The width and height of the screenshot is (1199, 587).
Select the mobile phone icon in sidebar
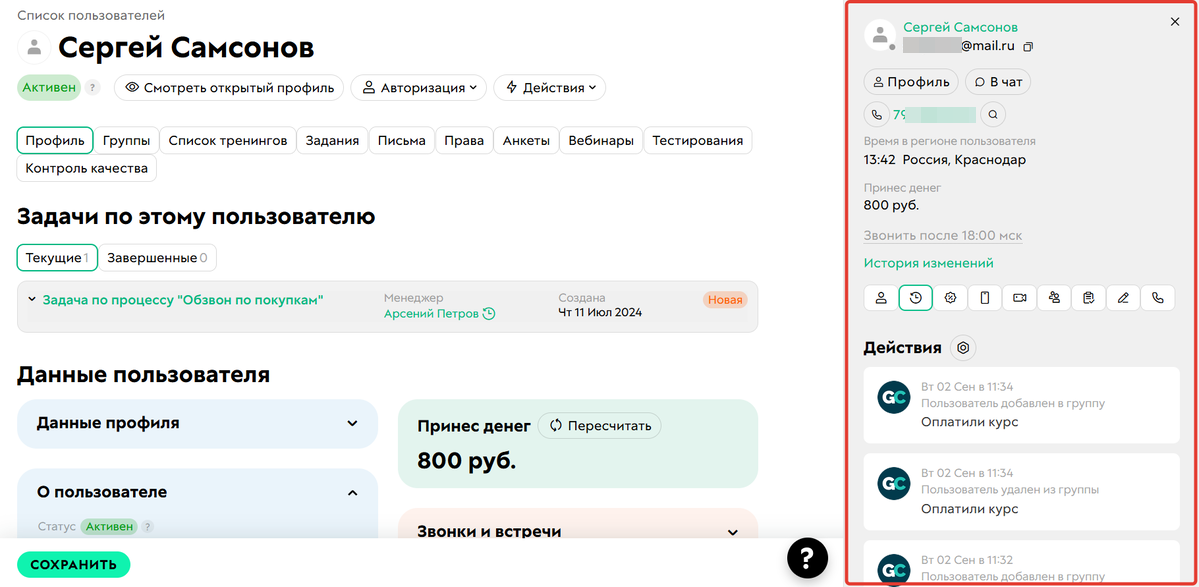[x=984, y=297]
